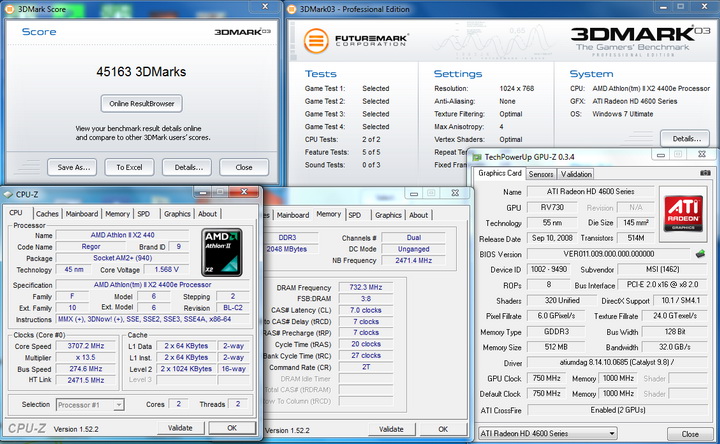Screen dimensions: 720x444
Task: Click the ATI Radeon logo in GPU-Z
Action: 683,214
